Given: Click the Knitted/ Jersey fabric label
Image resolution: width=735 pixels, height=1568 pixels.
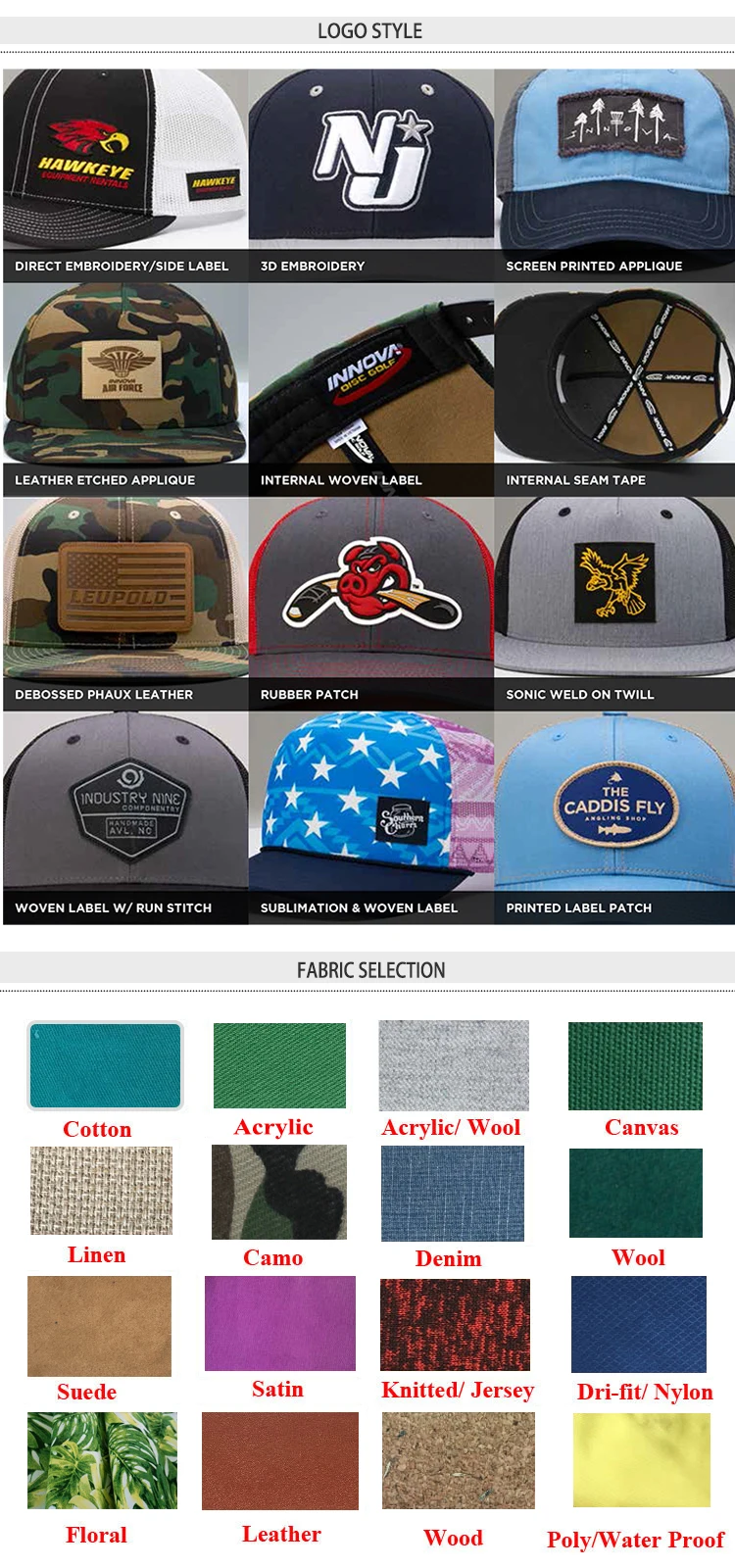Looking at the screenshot, I should pyautogui.click(x=458, y=1391).
